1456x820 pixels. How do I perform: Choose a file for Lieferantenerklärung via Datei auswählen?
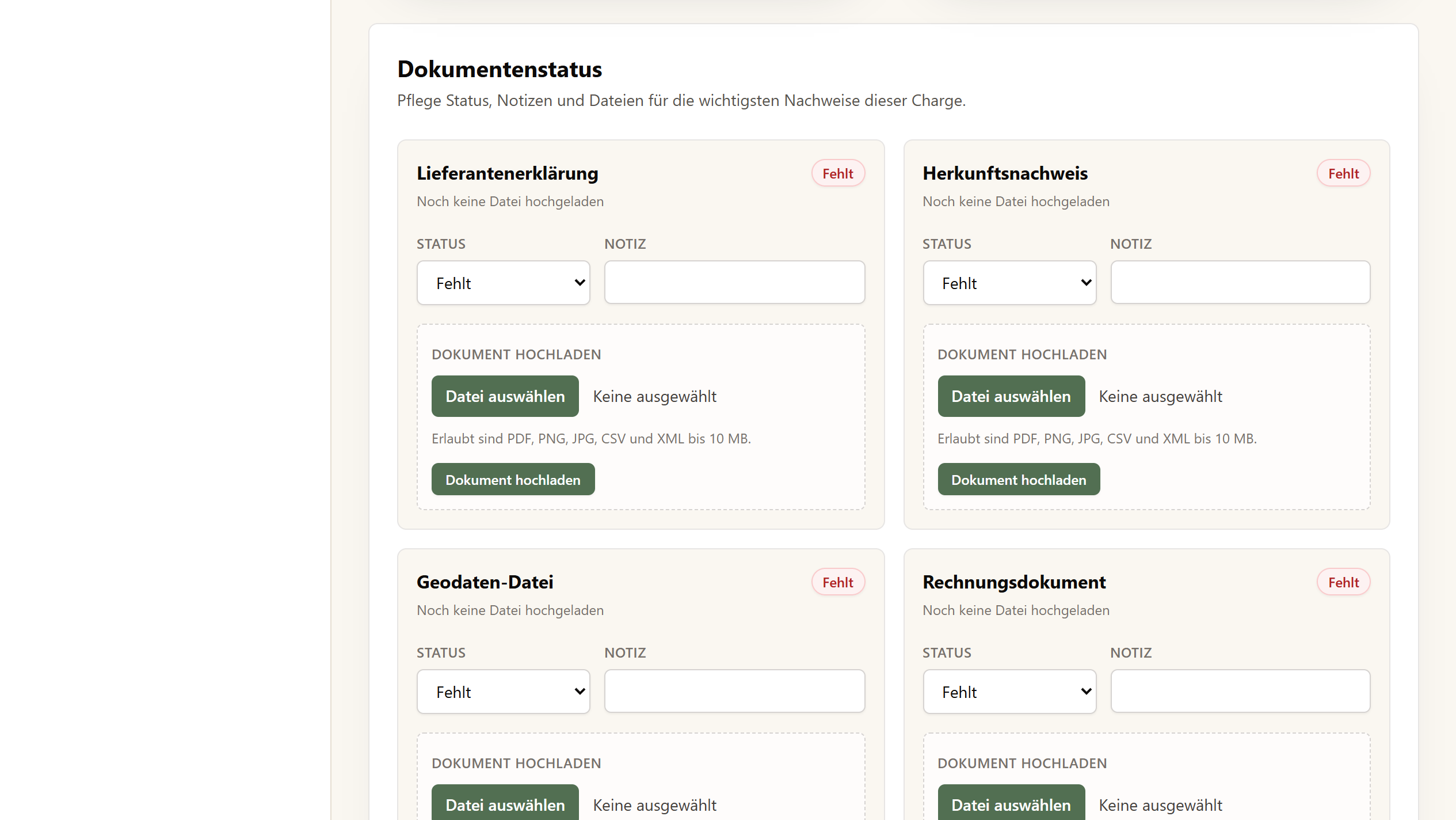pos(505,396)
